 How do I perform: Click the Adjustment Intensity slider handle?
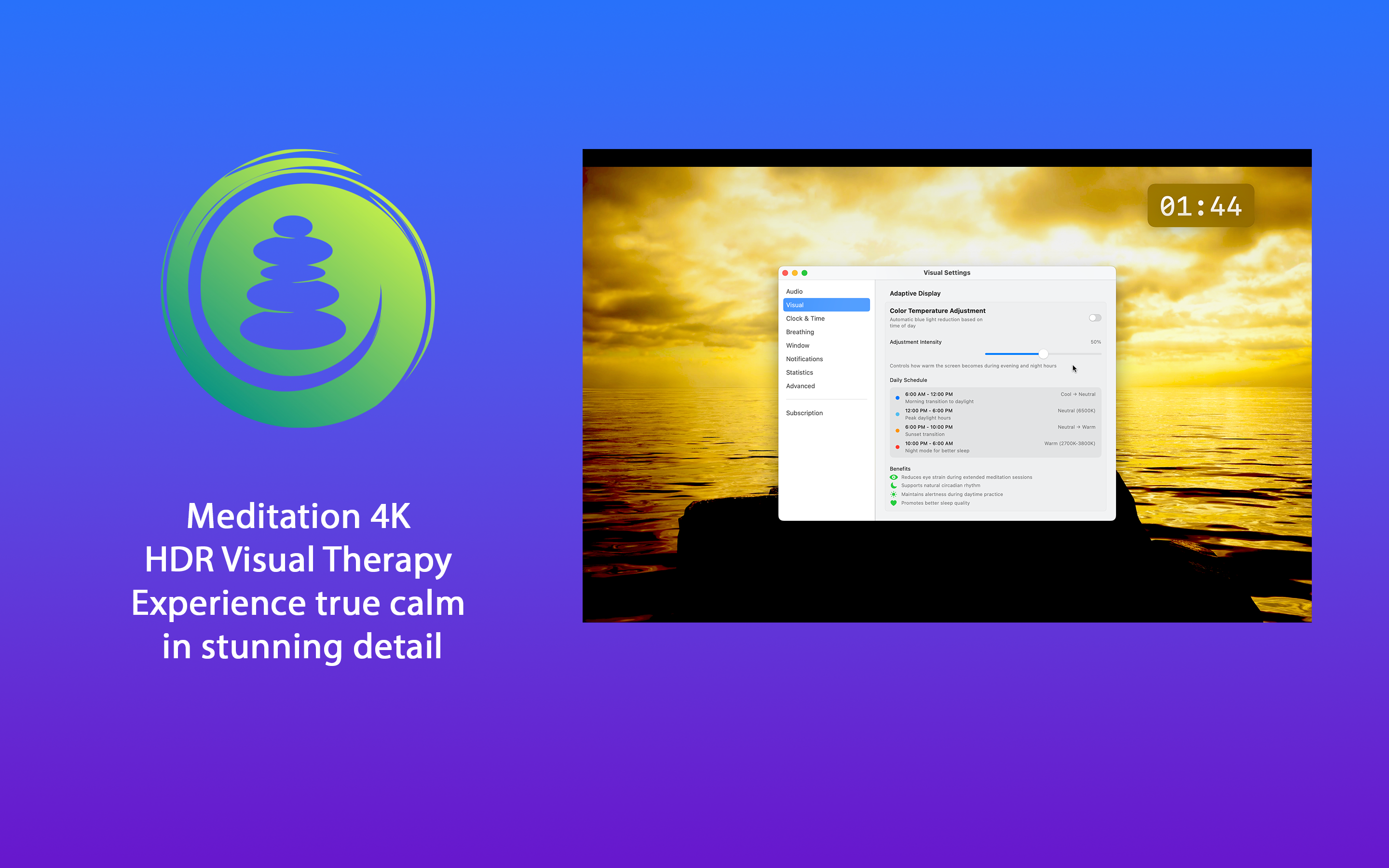[x=1043, y=353]
